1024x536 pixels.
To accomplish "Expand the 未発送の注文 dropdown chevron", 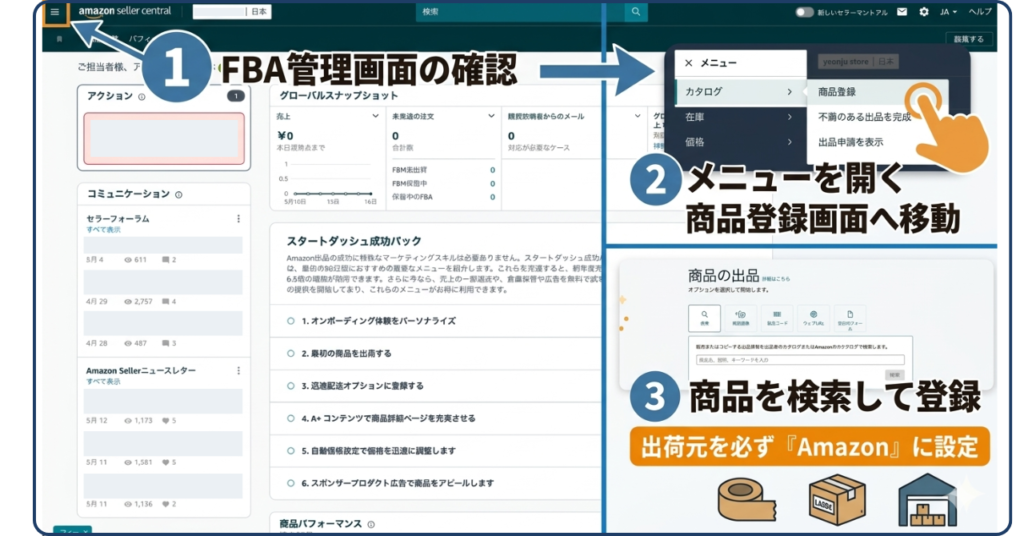I will [491, 116].
